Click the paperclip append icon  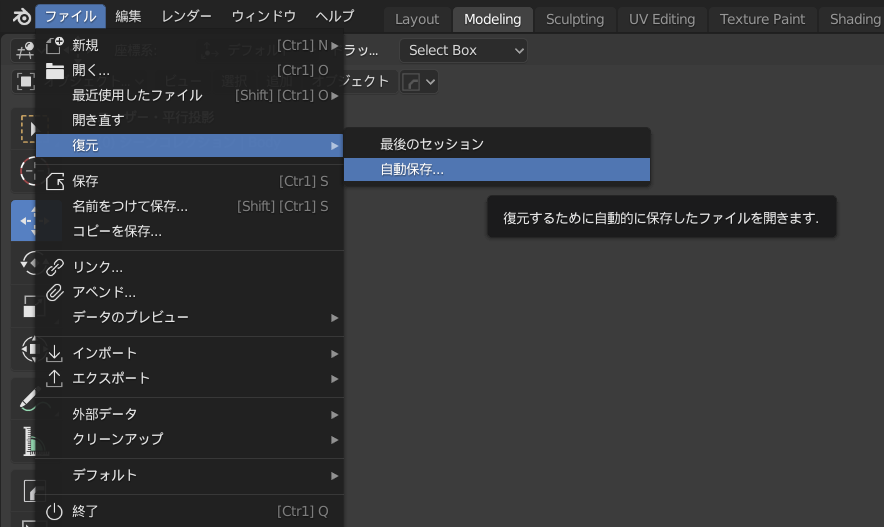55,292
